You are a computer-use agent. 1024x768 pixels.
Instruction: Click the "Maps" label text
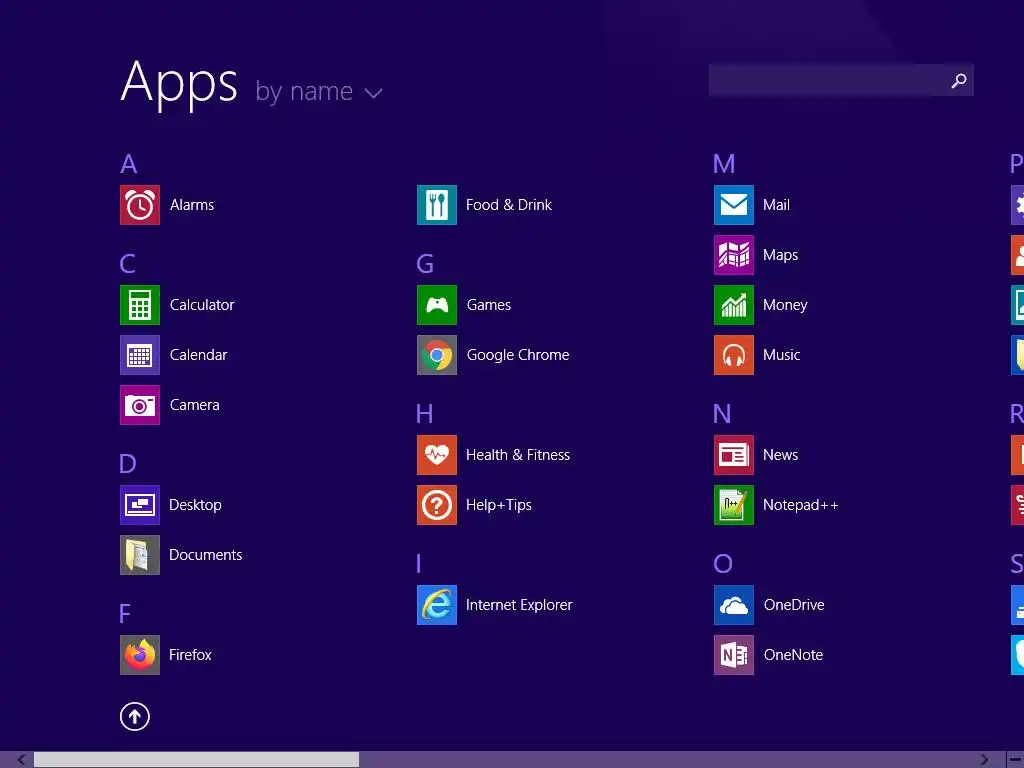click(780, 255)
